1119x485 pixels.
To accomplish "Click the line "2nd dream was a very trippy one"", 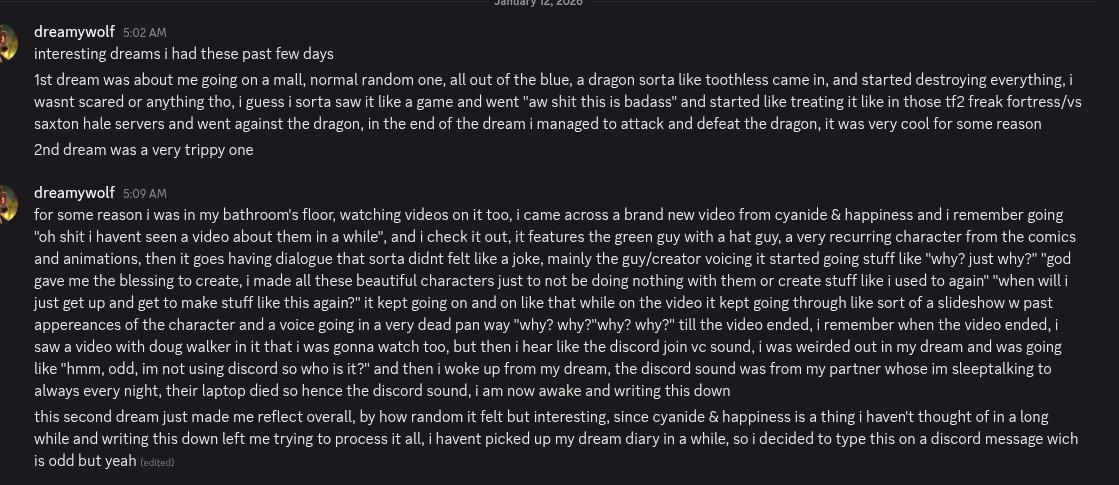I will point(143,150).
